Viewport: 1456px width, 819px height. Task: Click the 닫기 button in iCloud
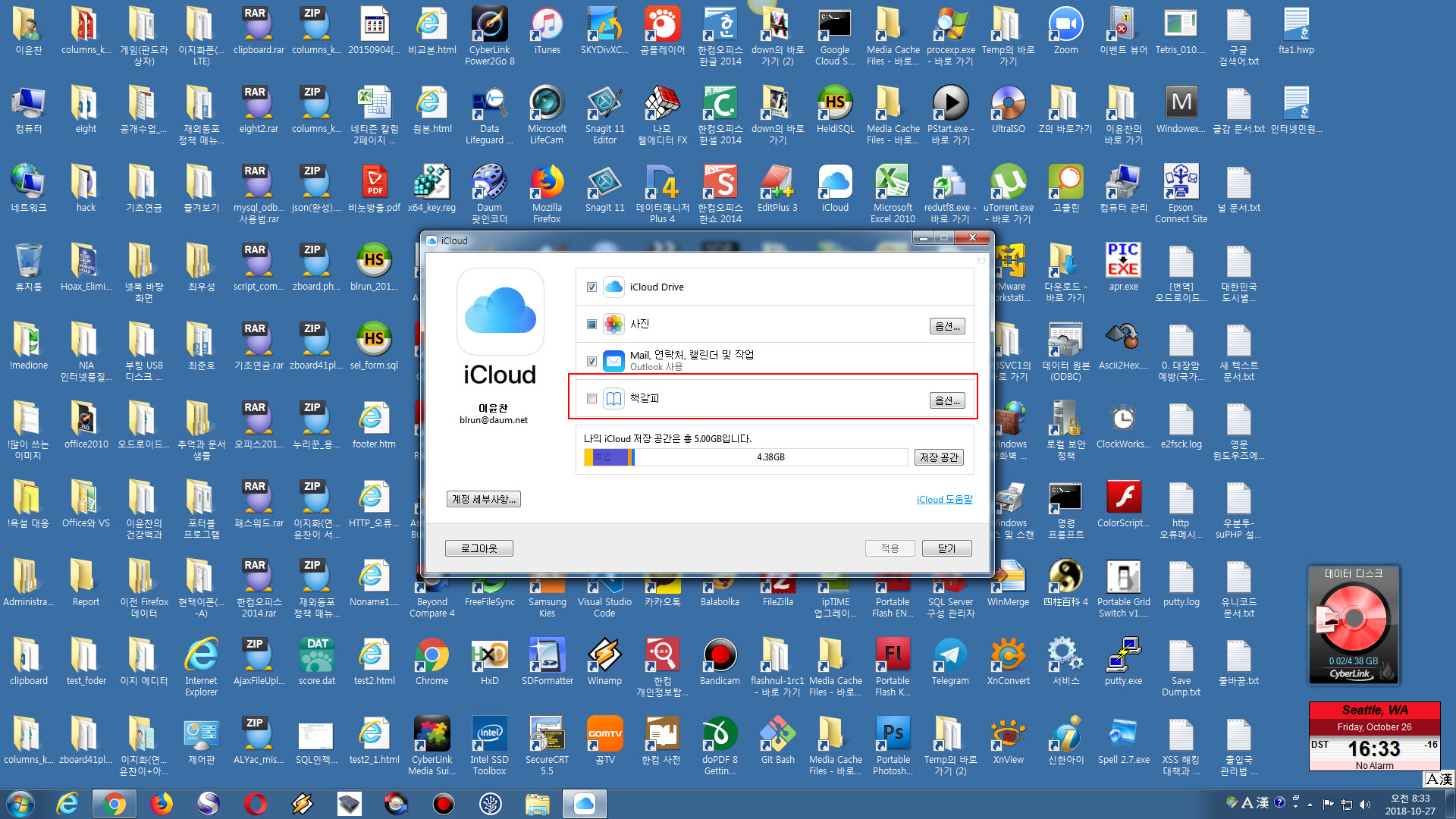pyautogui.click(x=946, y=548)
